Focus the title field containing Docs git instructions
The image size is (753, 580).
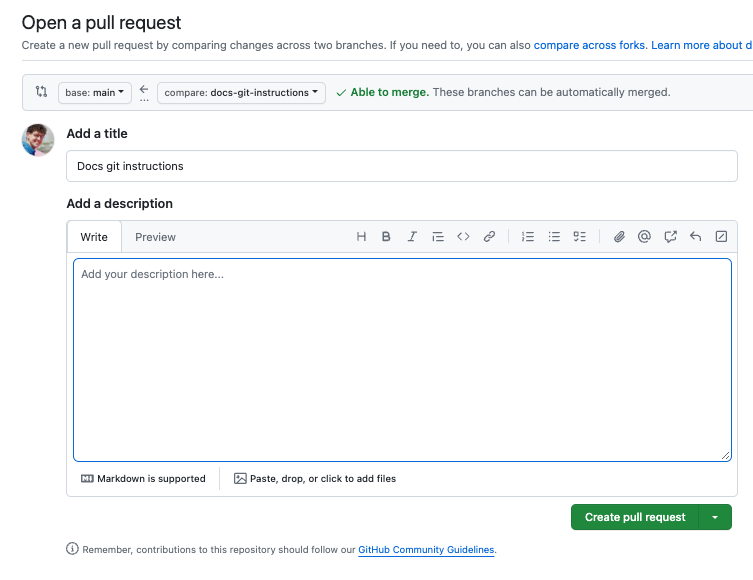coord(402,166)
